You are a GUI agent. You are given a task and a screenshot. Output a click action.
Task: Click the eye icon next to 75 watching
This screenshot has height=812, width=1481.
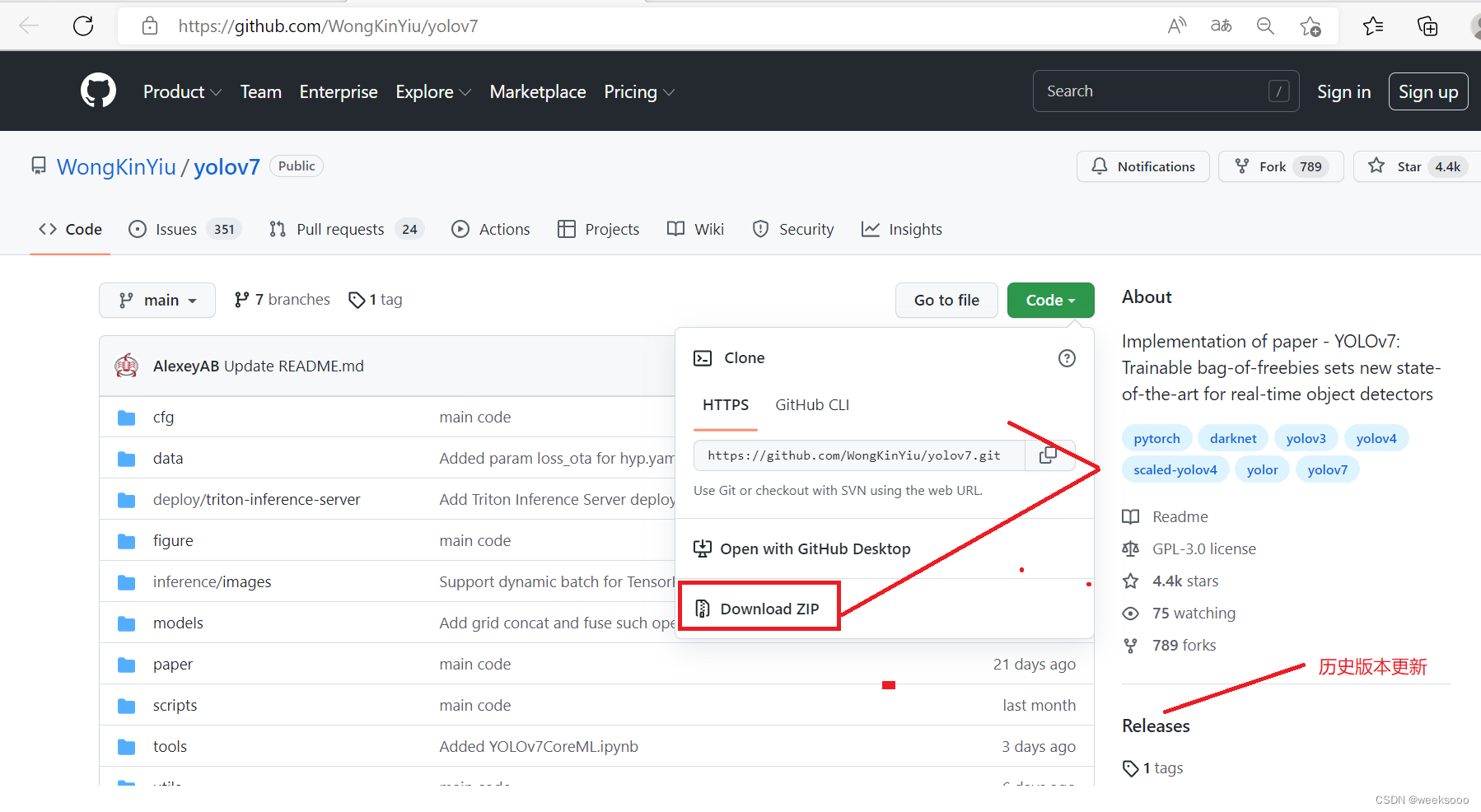pos(1131,614)
